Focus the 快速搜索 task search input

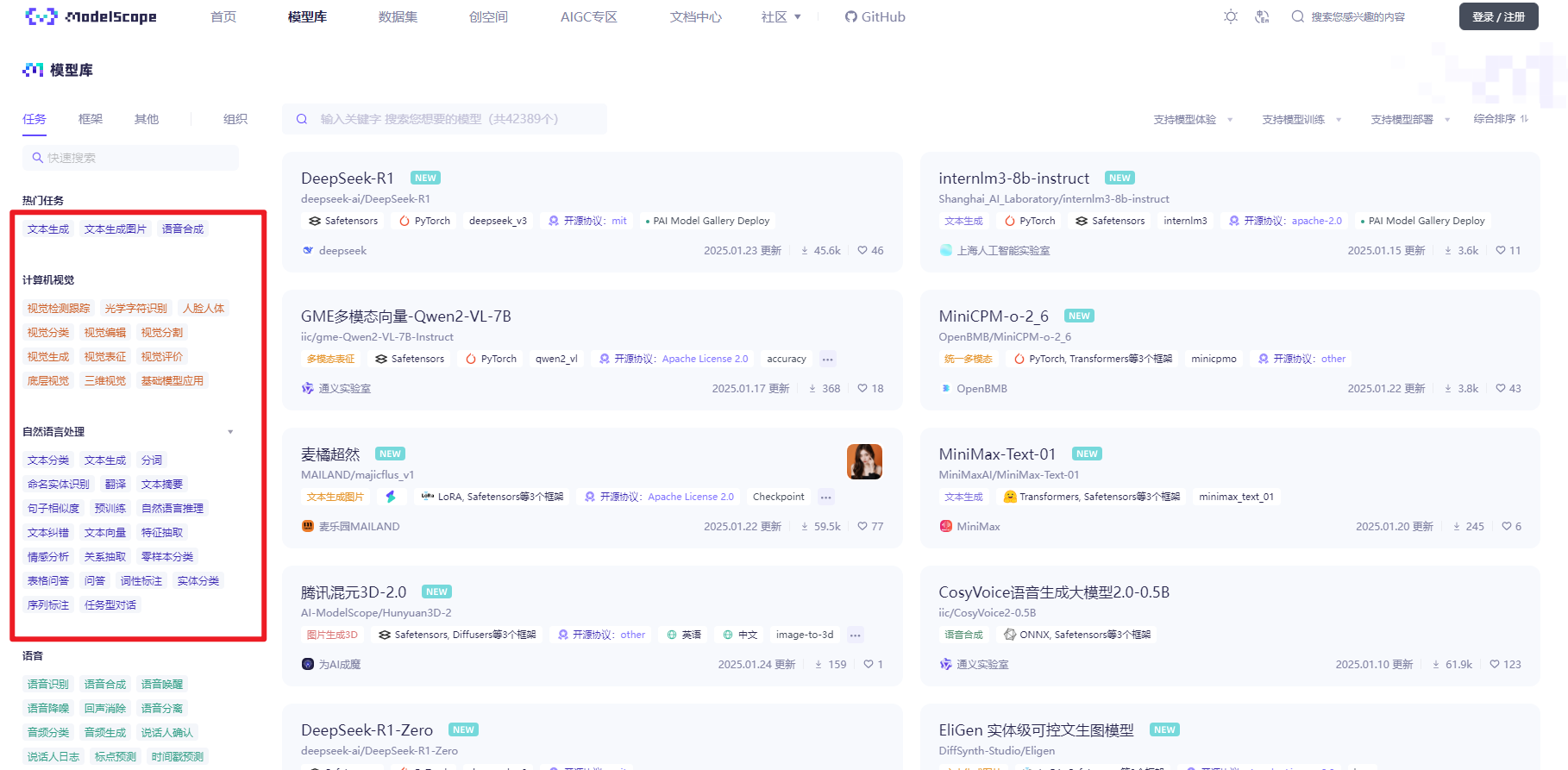(130, 158)
